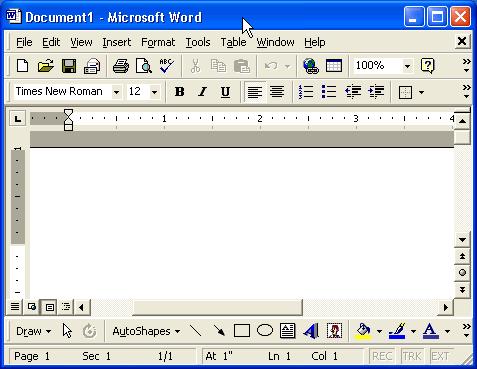
Task: Insert hyperlink globe icon
Action: click(311, 66)
